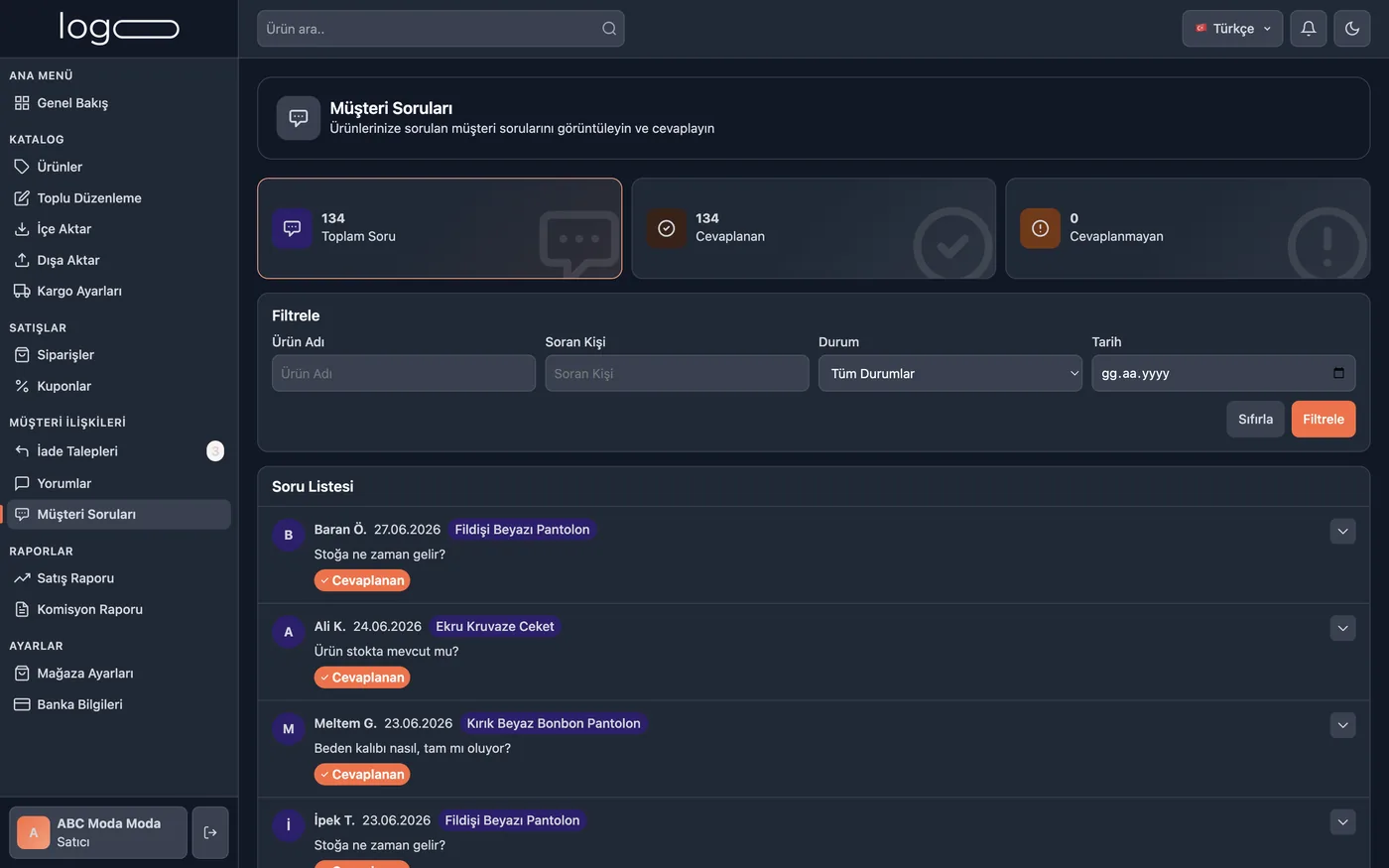Click the date 24.06.2026

pos(387,627)
